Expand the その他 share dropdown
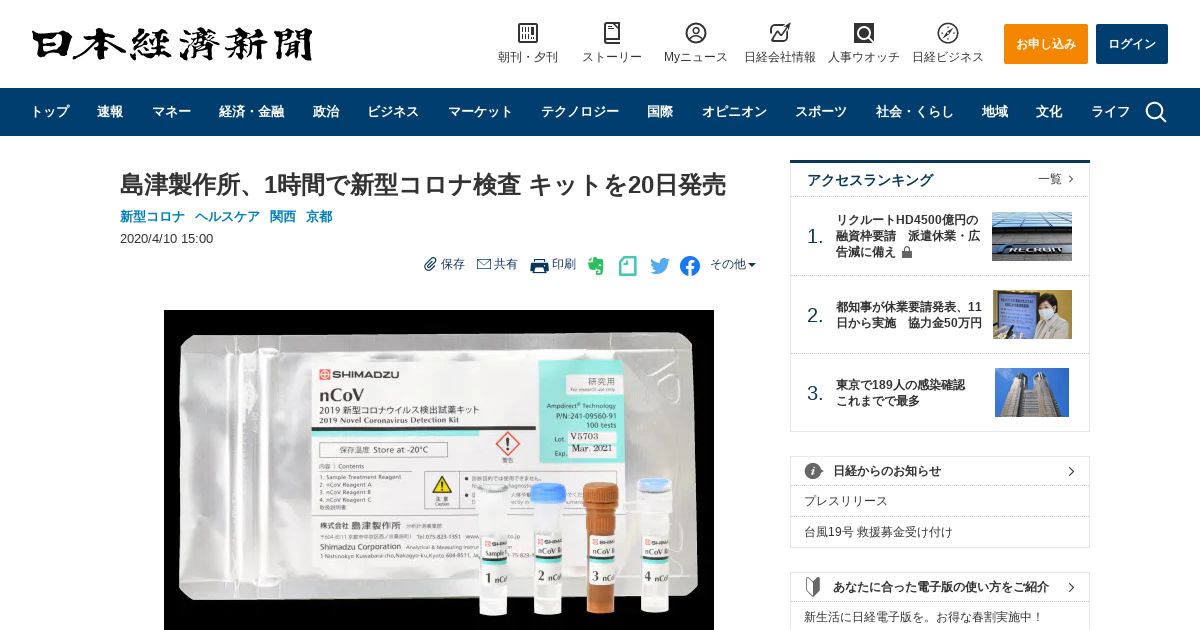This screenshot has height=630, width=1200. (x=733, y=264)
